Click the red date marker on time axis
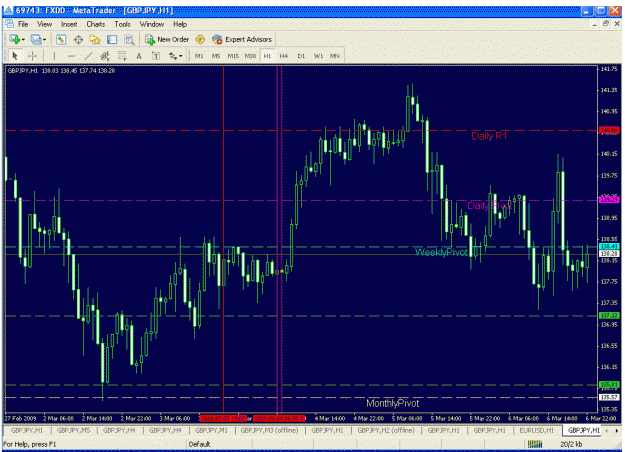 pyautogui.click(x=223, y=419)
